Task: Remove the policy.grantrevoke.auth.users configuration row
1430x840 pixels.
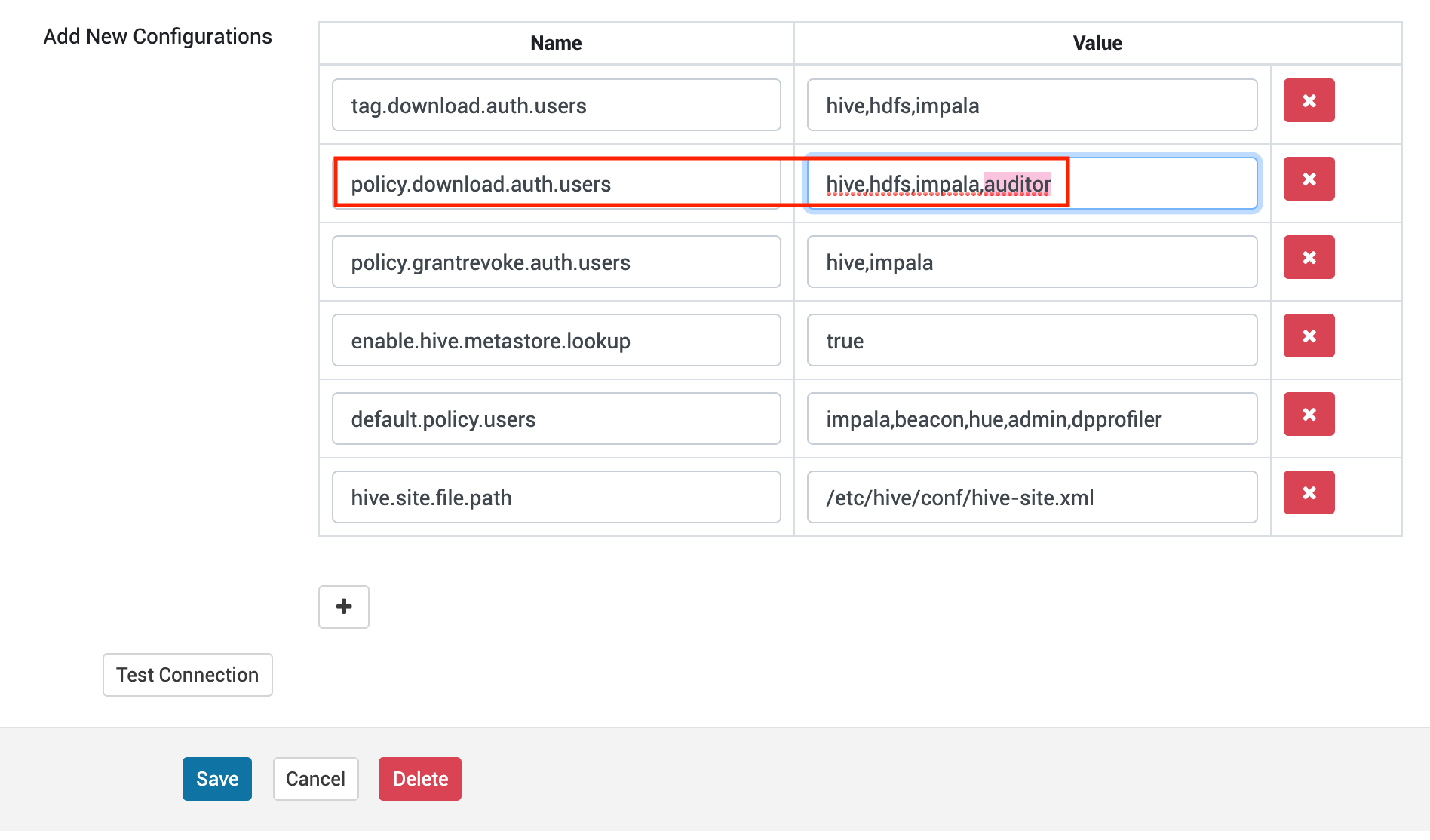Action: pyautogui.click(x=1309, y=257)
